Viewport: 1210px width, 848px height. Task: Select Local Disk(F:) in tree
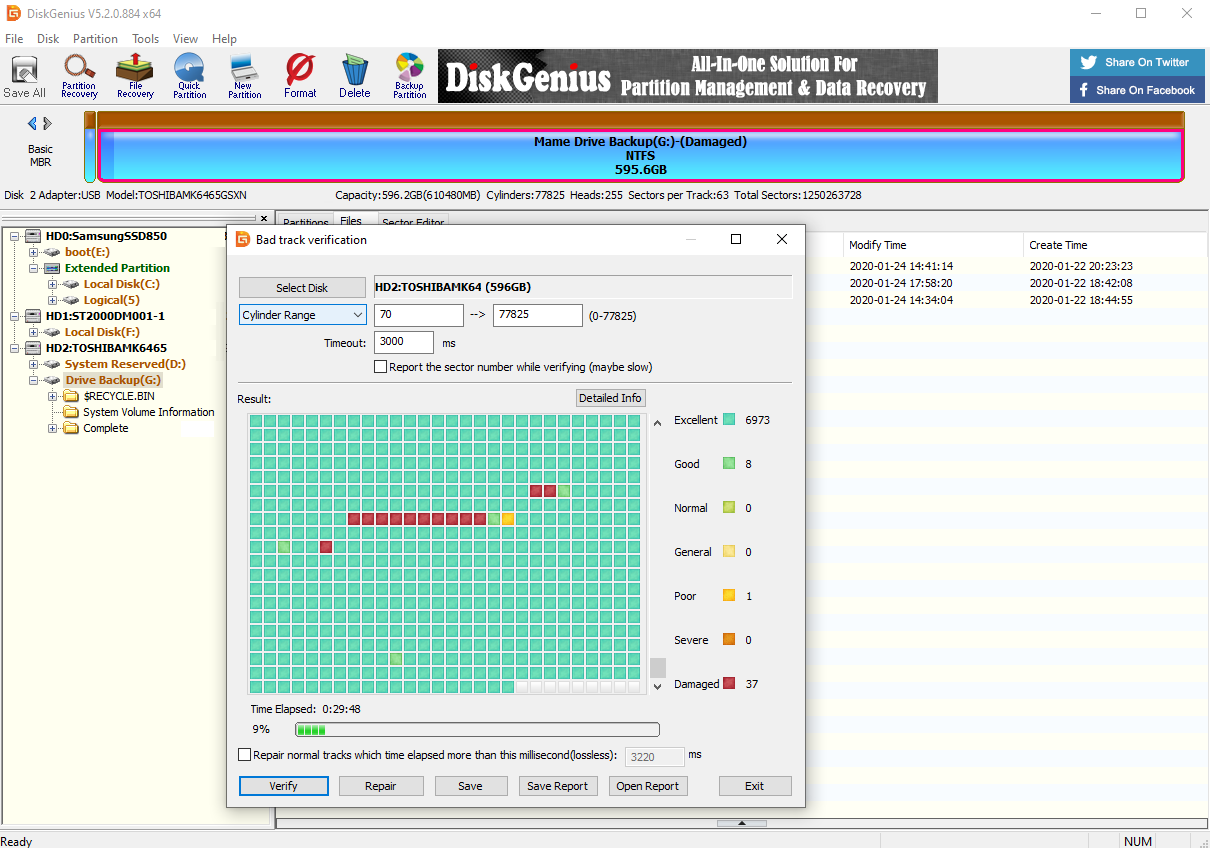pyautogui.click(x=102, y=332)
